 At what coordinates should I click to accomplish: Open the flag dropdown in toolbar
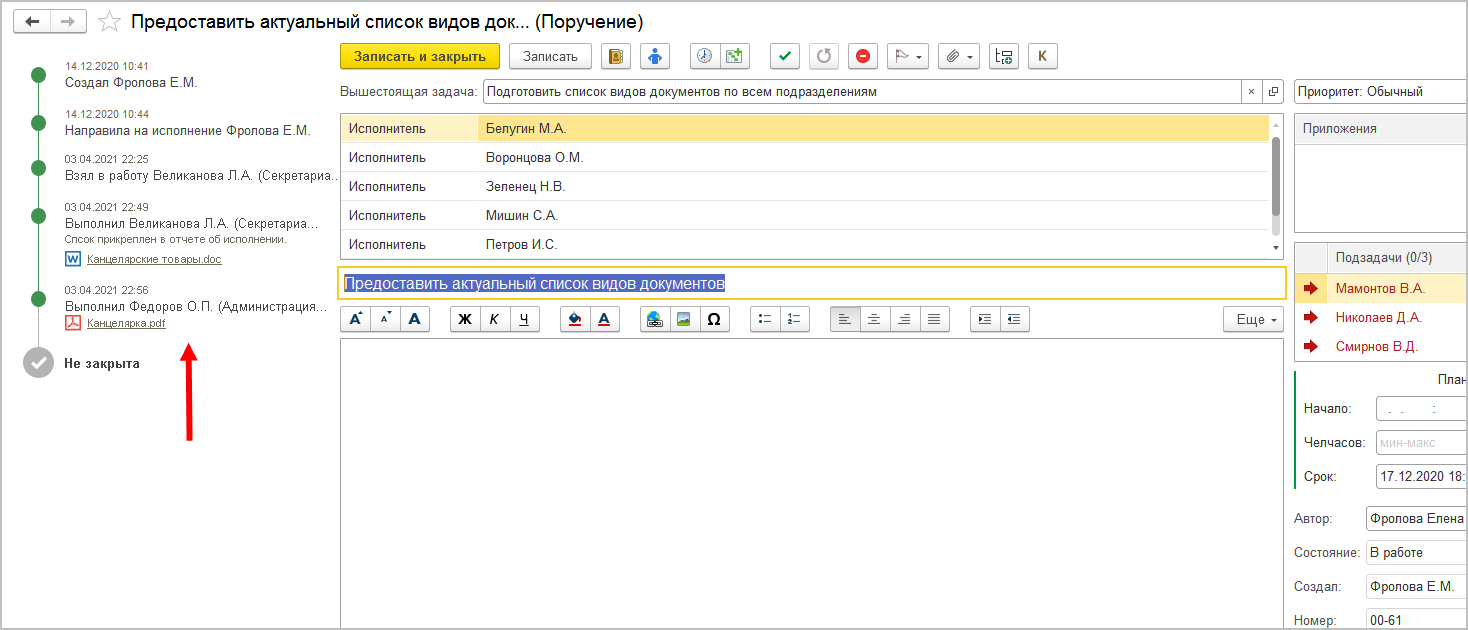pos(908,56)
